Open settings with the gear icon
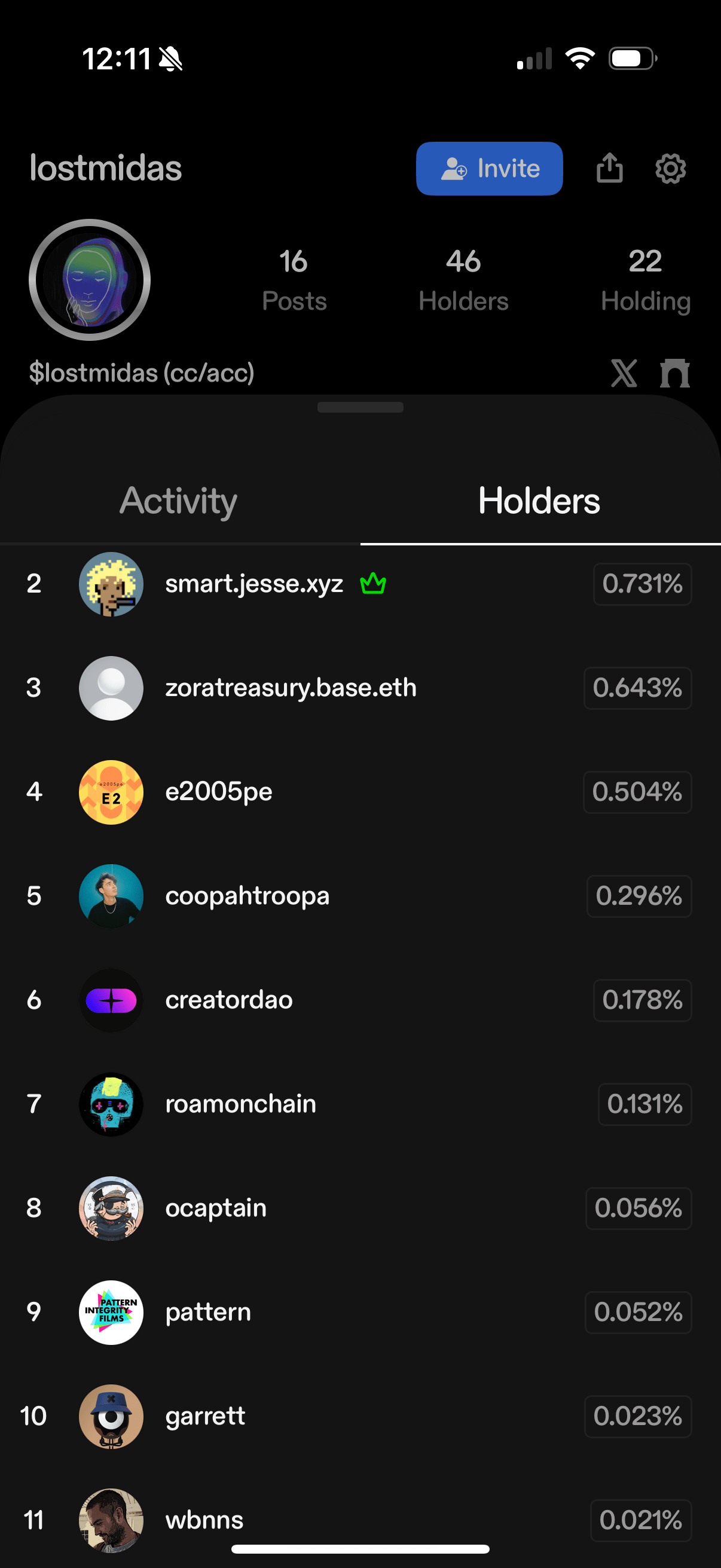The height and width of the screenshot is (1568, 721). point(671,169)
